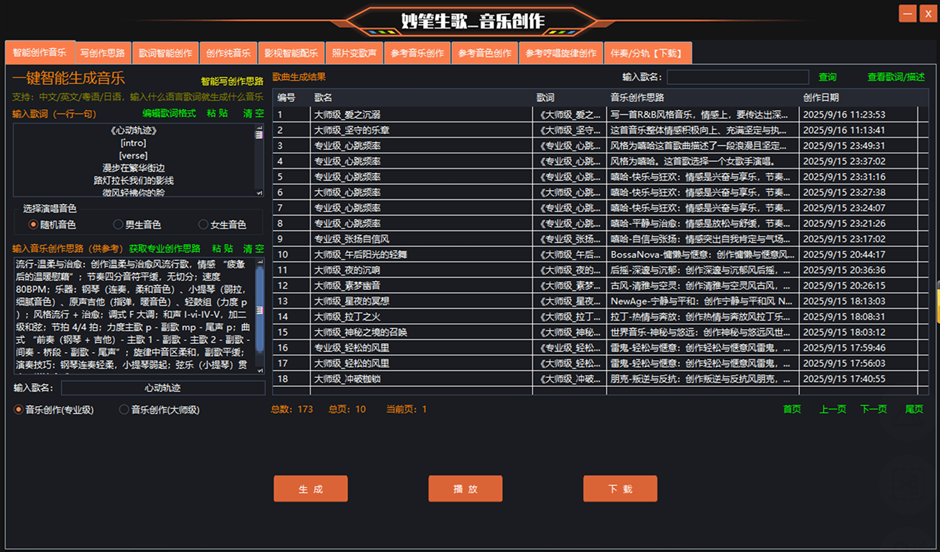Go to the 照片变歌声 tab
940x552 pixels.
pyautogui.click(x=354, y=53)
